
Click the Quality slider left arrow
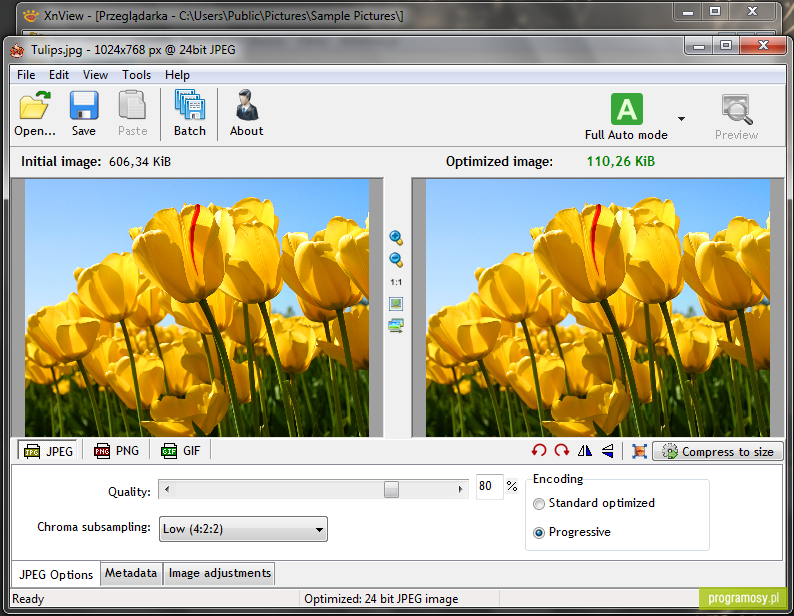[x=167, y=489]
